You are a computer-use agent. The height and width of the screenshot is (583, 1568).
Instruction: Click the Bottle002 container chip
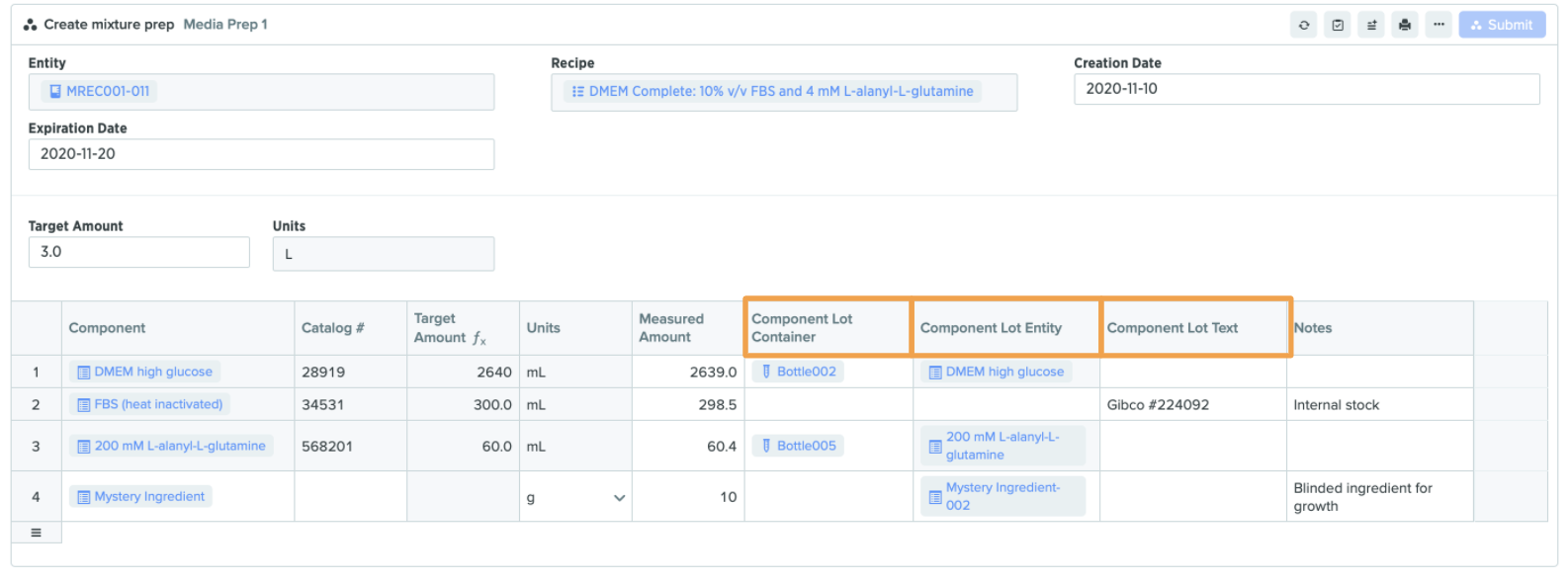coord(798,372)
